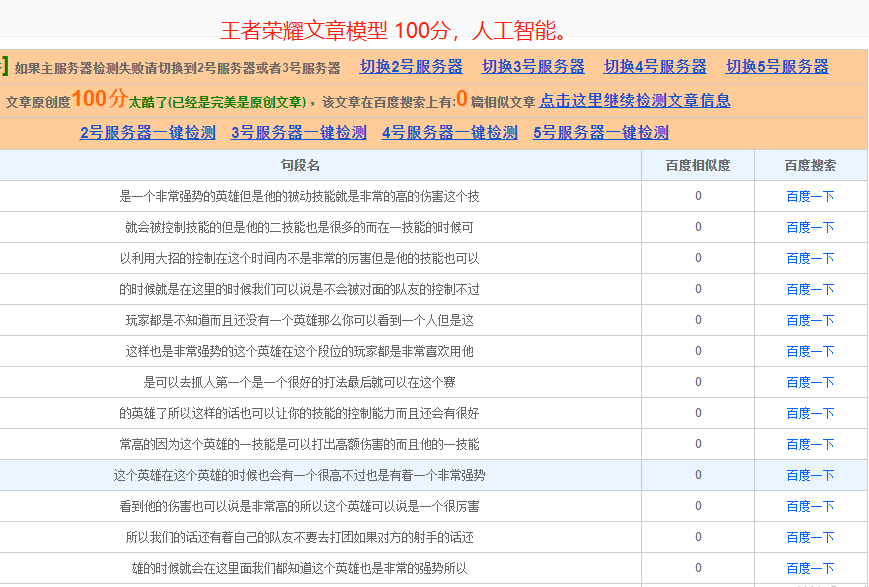The image size is (869, 587).
Task: Launch 4号服务器一键检测
Action: point(449,132)
